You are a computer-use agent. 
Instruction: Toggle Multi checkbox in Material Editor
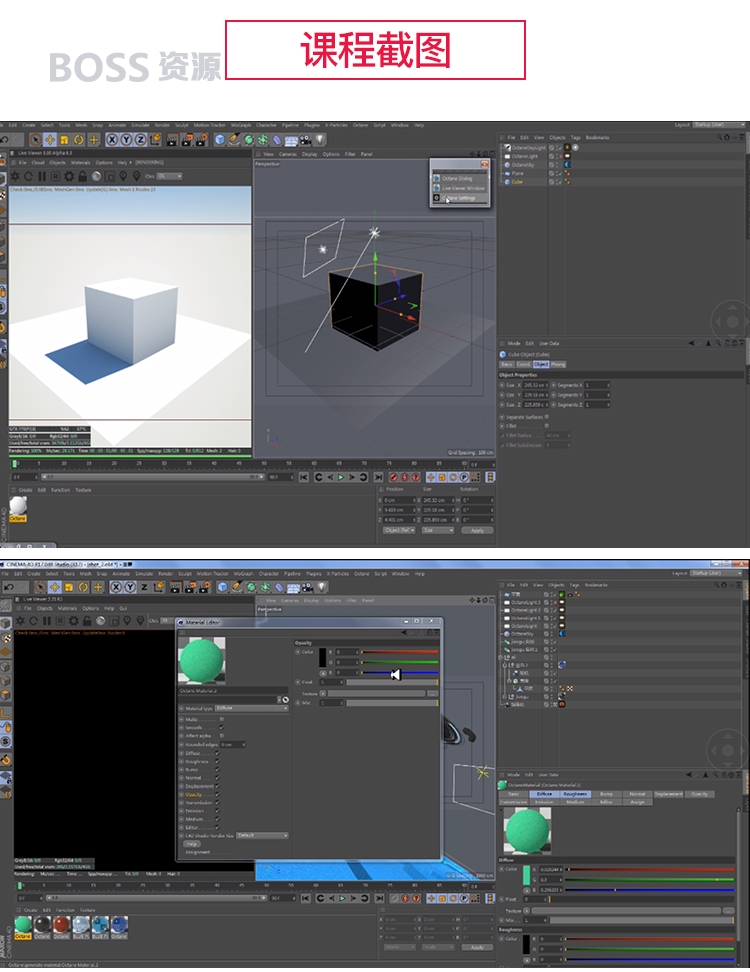[222, 719]
